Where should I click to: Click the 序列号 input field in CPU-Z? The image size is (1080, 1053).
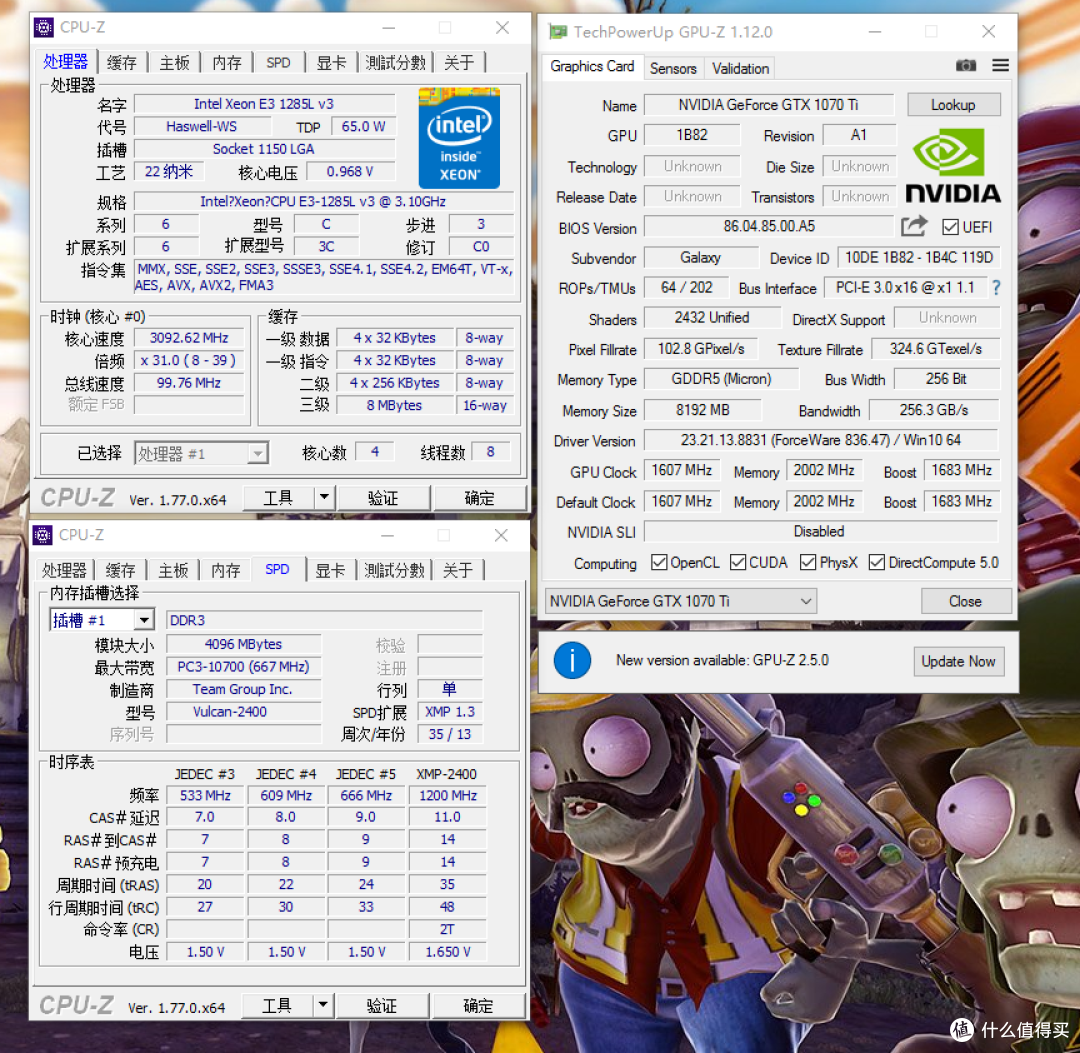pyautogui.click(x=243, y=734)
